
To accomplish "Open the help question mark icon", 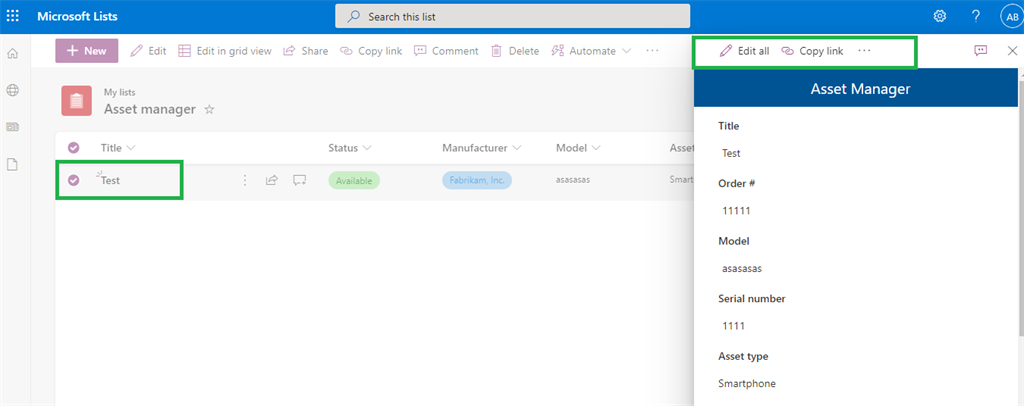I will [976, 16].
